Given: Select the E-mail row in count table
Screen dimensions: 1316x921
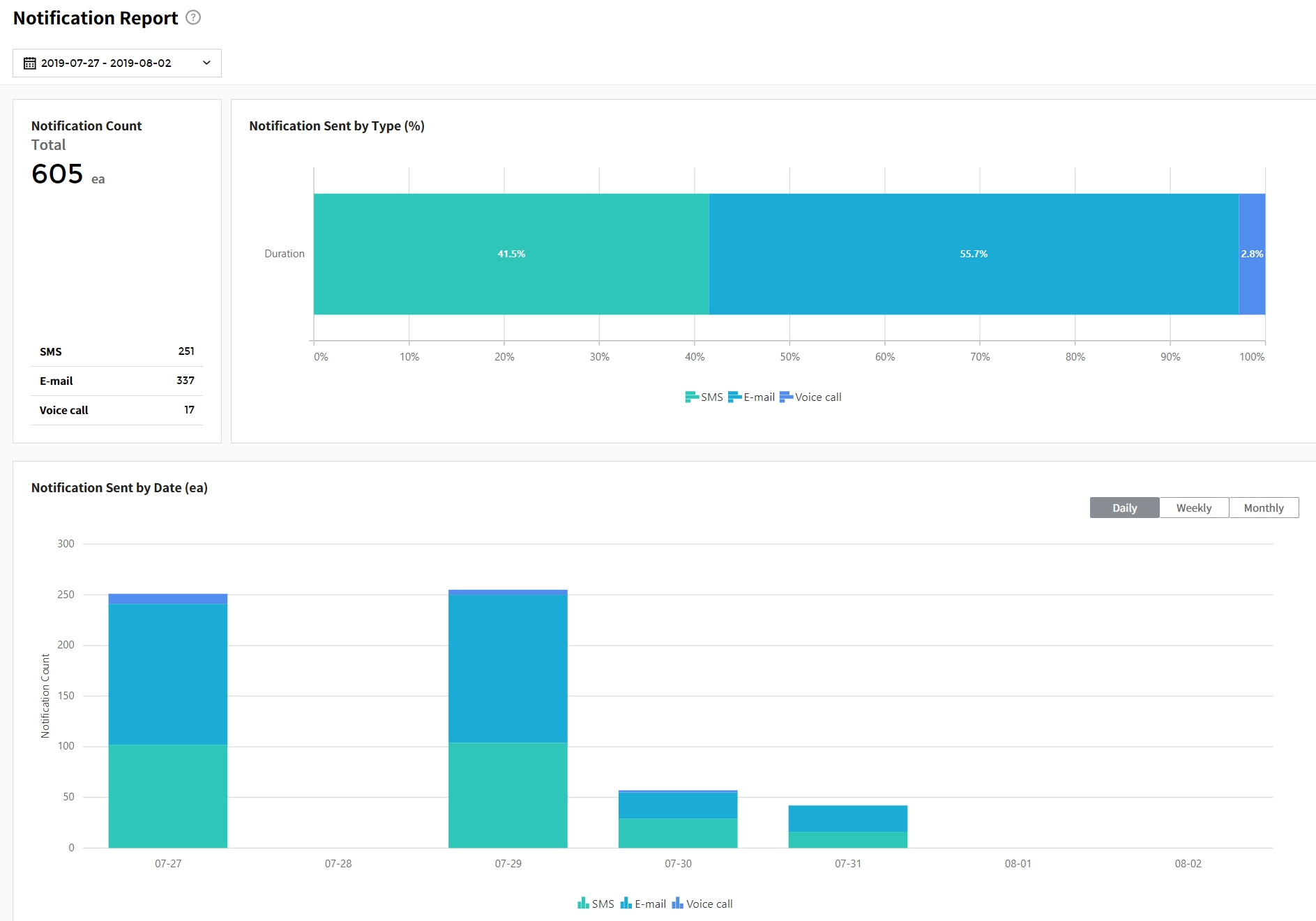Looking at the screenshot, I should pos(116,381).
